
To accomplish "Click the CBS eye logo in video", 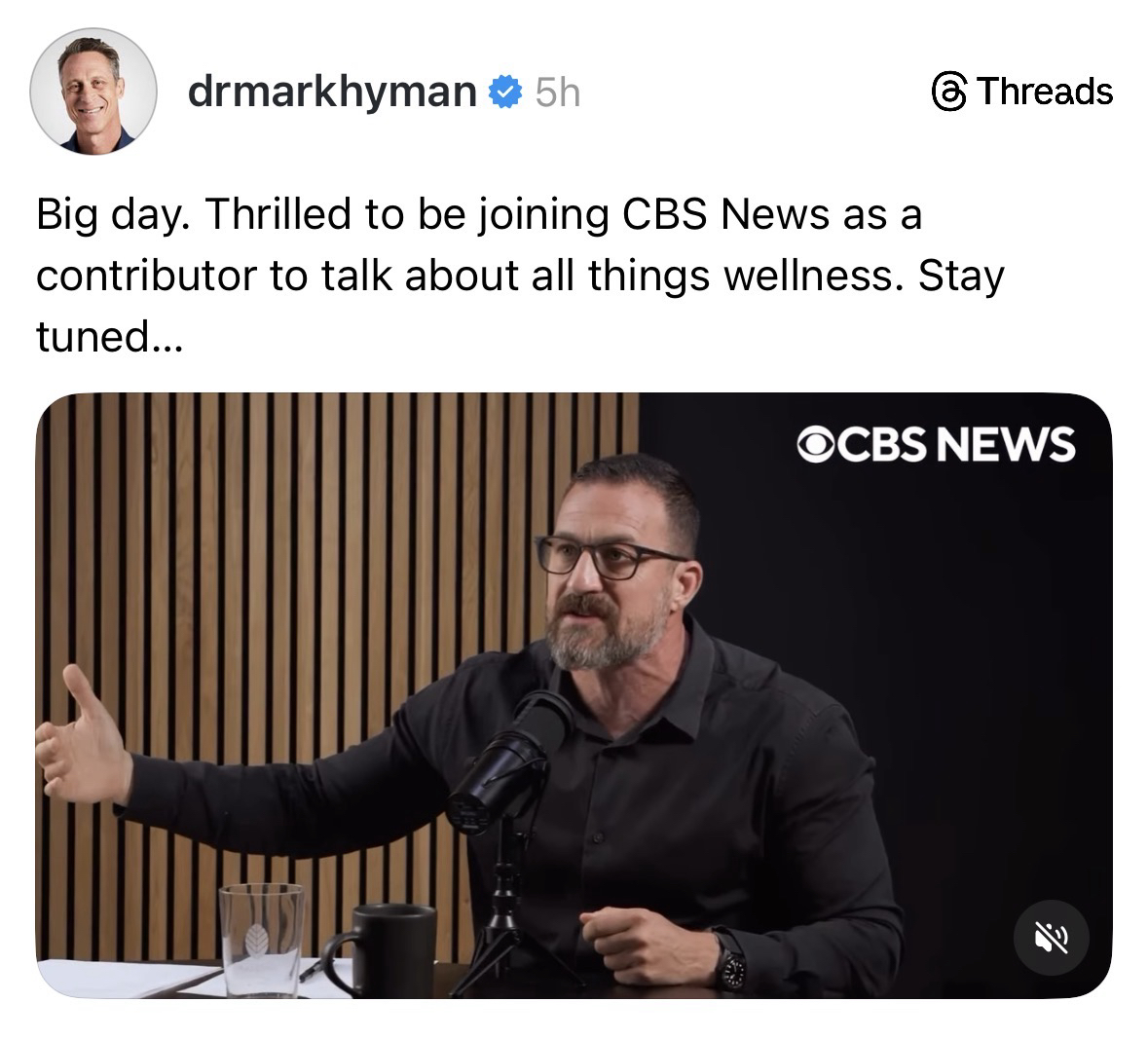I will pyautogui.click(x=814, y=444).
